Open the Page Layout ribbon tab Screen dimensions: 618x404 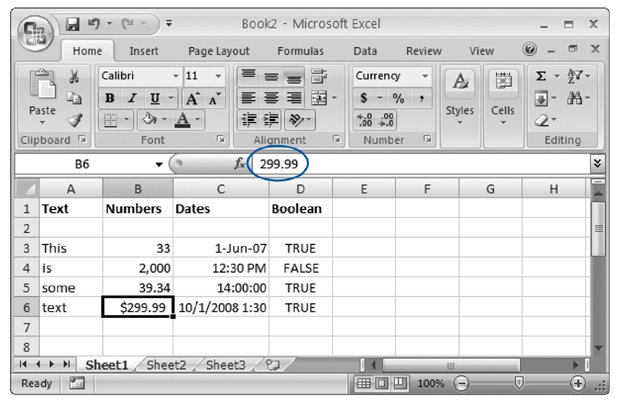[219, 51]
